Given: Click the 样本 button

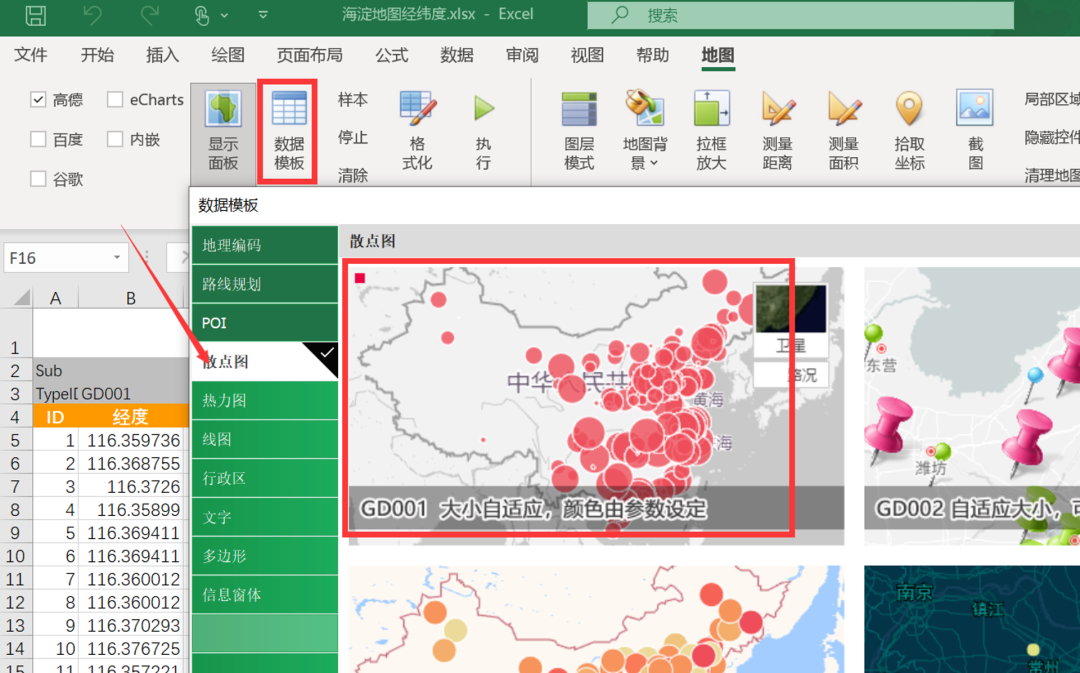Looking at the screenshot, I should tap(353, 100).
